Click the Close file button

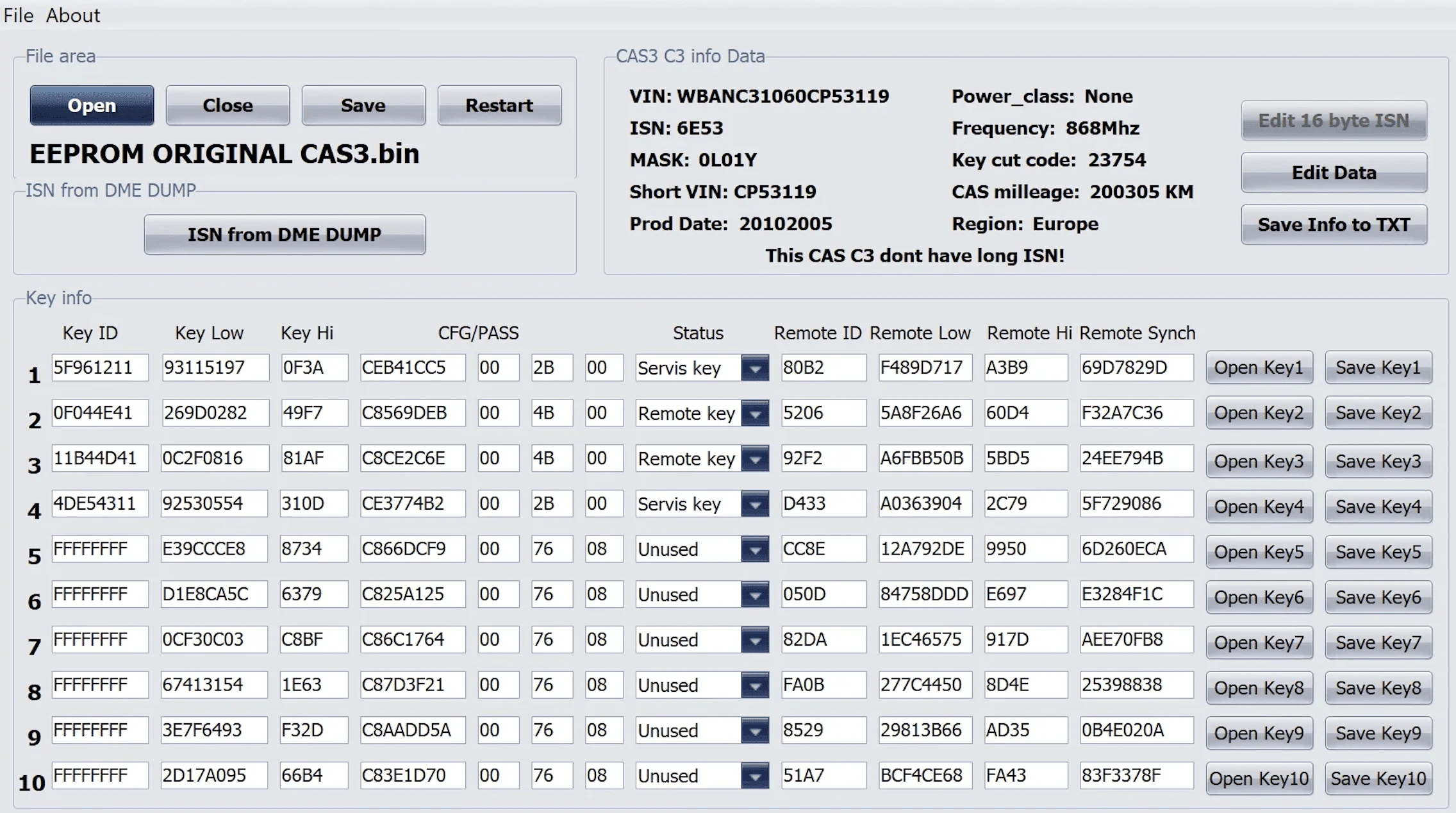227,105
